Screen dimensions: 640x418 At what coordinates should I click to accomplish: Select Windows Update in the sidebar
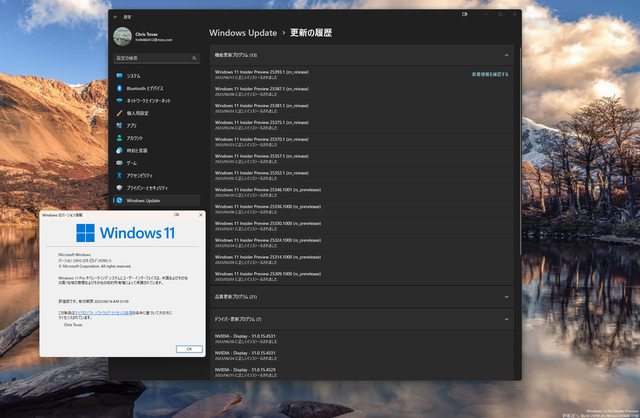[x=142, y=200]
